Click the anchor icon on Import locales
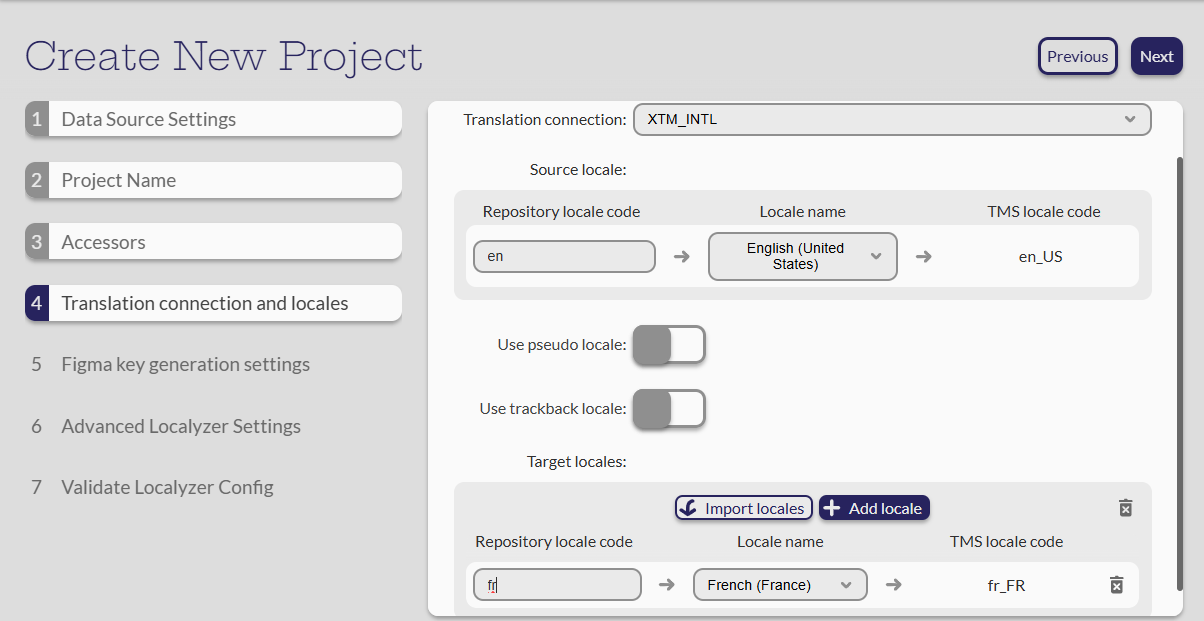1204x621 pixels. pos(687,508)
